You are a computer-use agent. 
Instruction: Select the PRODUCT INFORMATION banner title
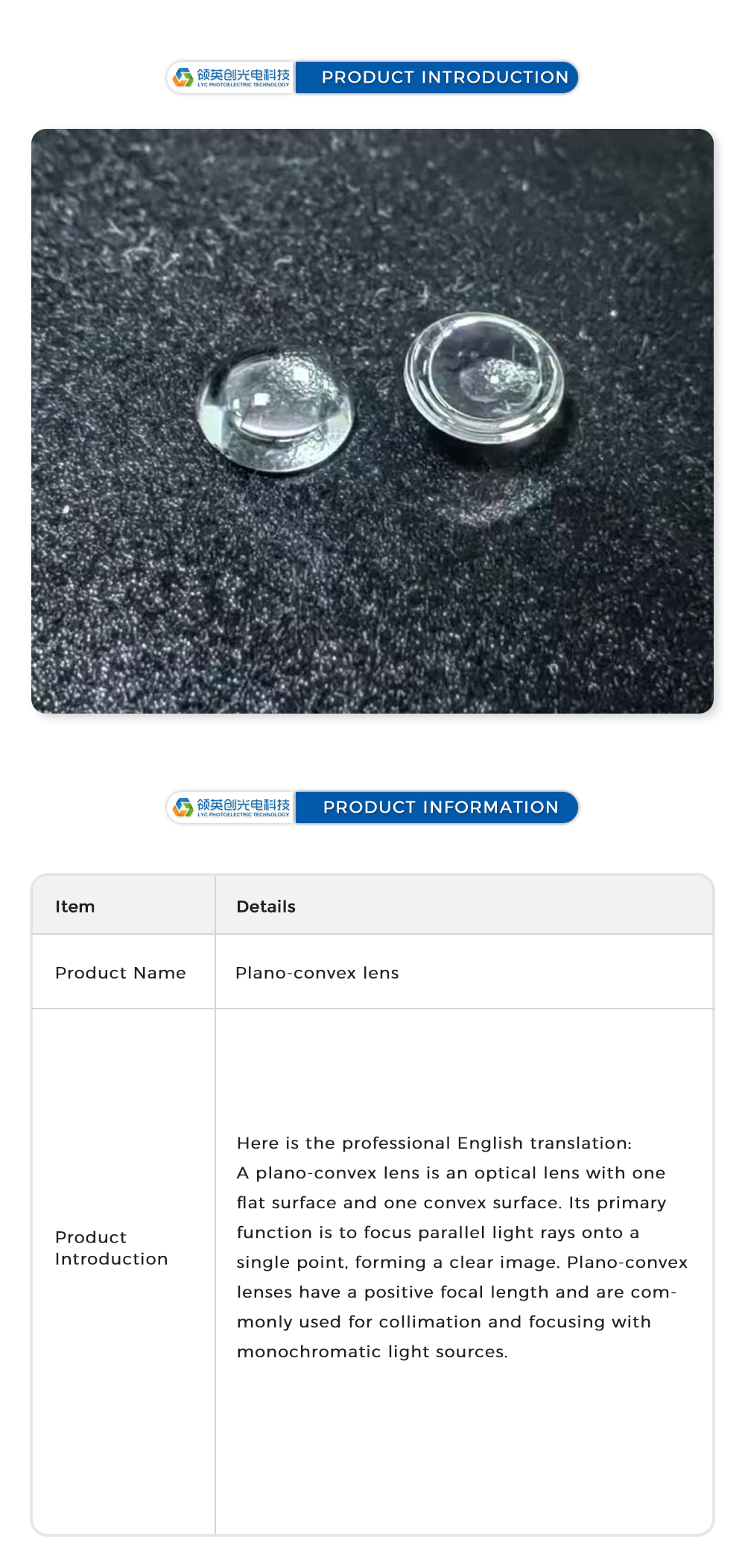[x=440, y=807]
